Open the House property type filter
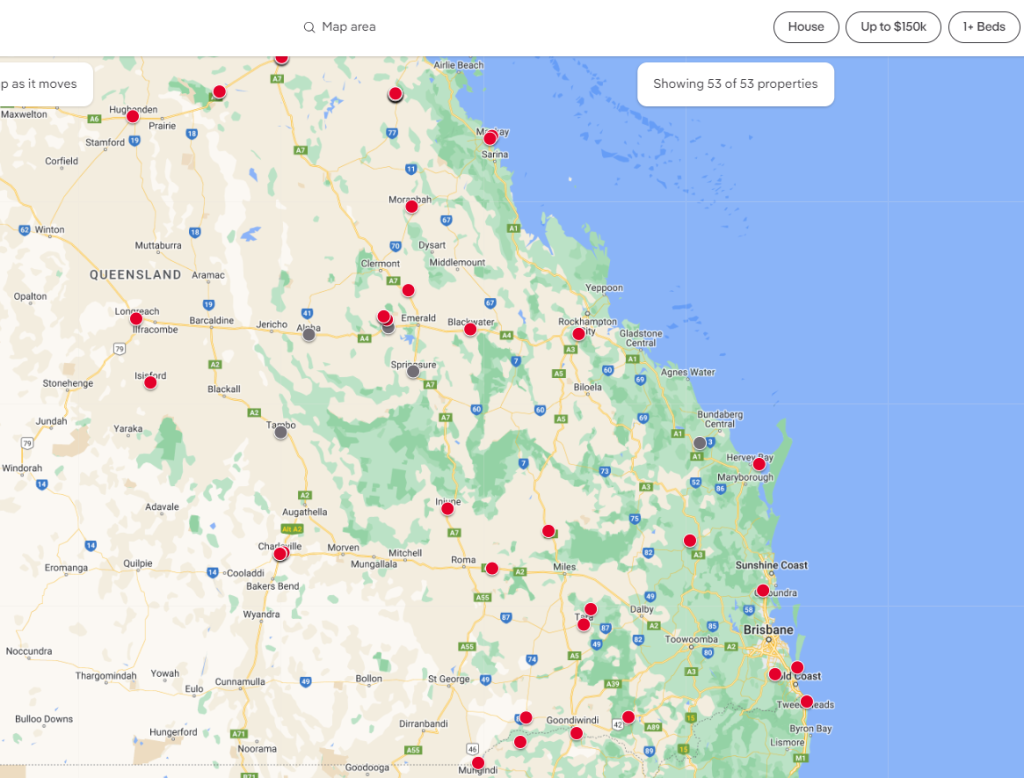This screenshot has width=1024, height=778. pyautogui.click(x=805, y=27)
